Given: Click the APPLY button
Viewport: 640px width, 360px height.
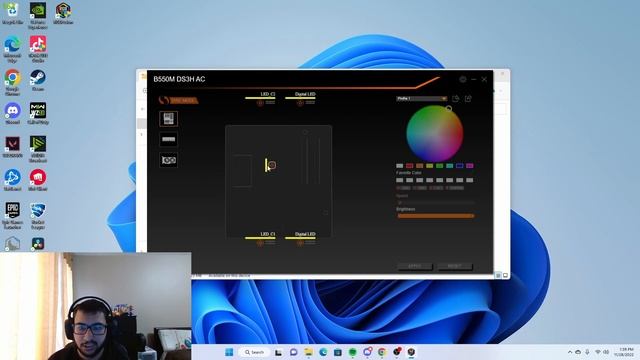Looking at the screenshot, I should pos(415,266).
